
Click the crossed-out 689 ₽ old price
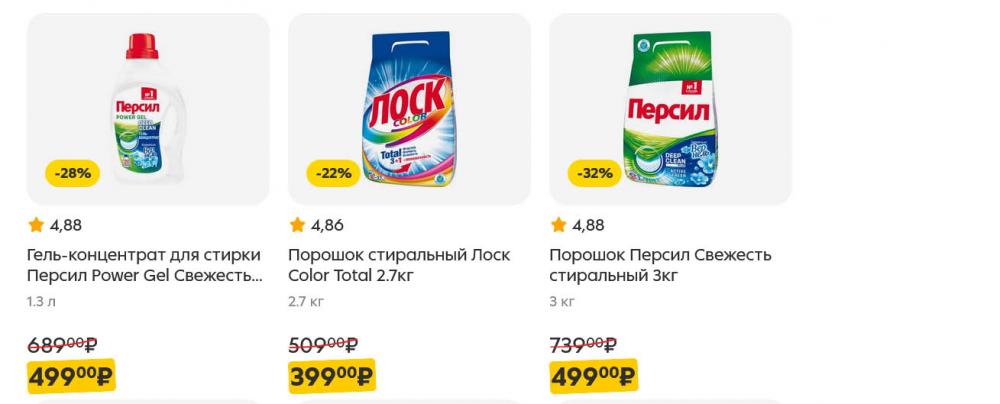(62, 345)
